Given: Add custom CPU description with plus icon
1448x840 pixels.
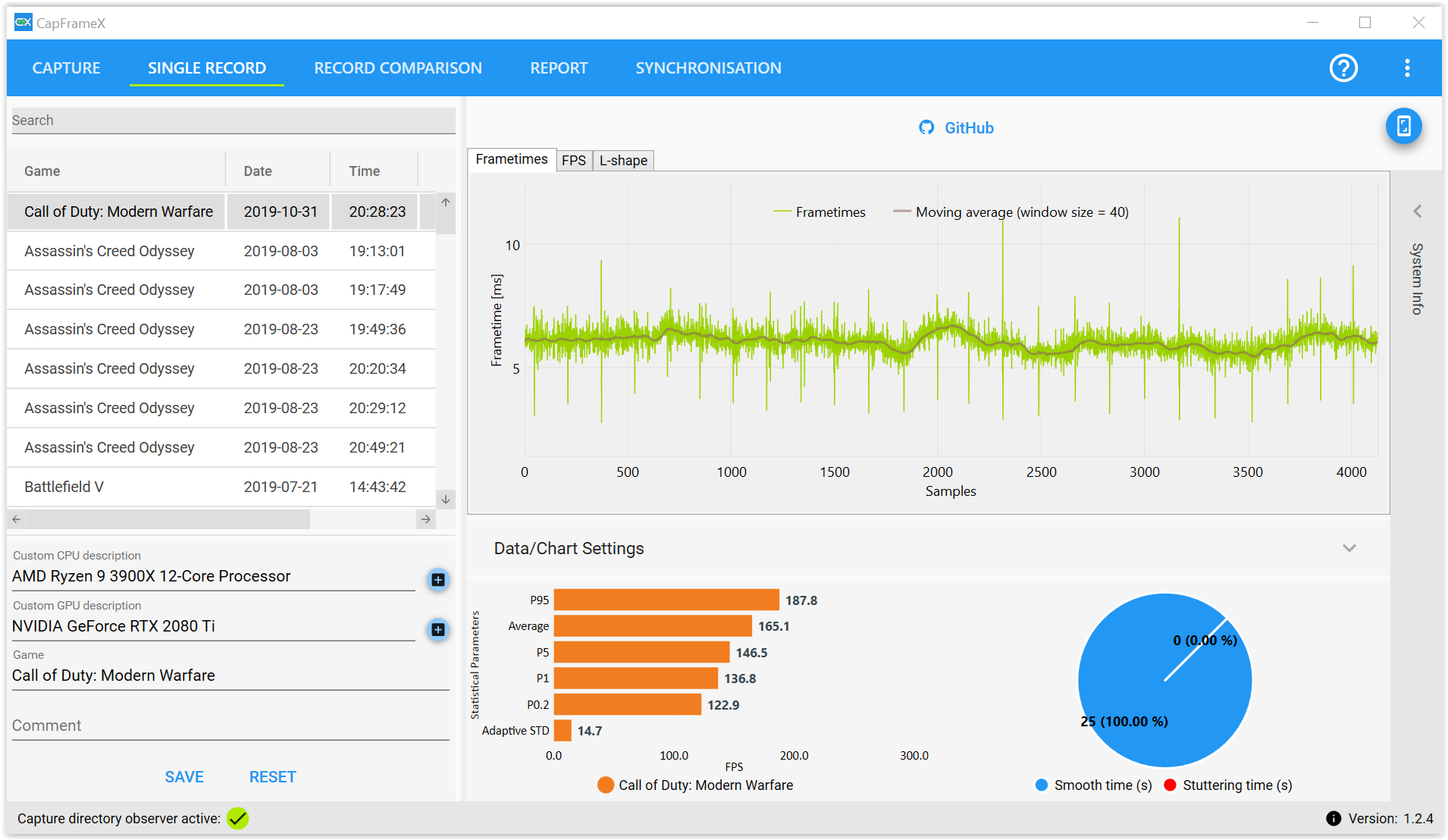Looking at the screenshot, I should pyautogui.click(x=438, y=580).
